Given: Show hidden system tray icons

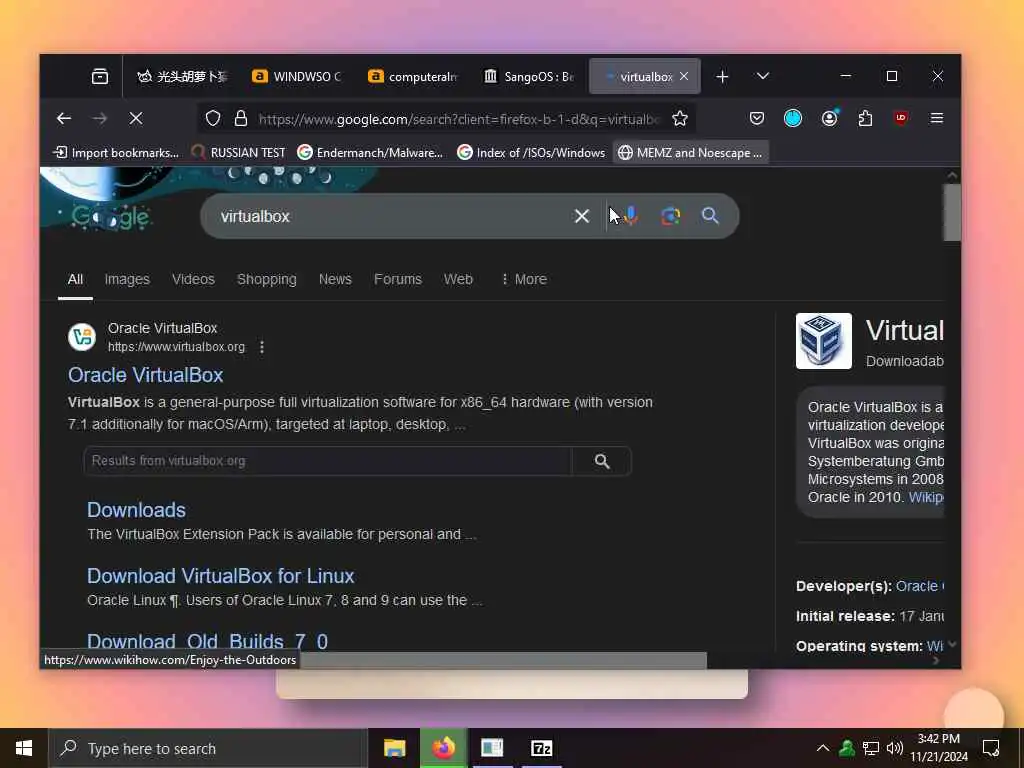Looking at the screenshot, I should [x=823, y=748].
